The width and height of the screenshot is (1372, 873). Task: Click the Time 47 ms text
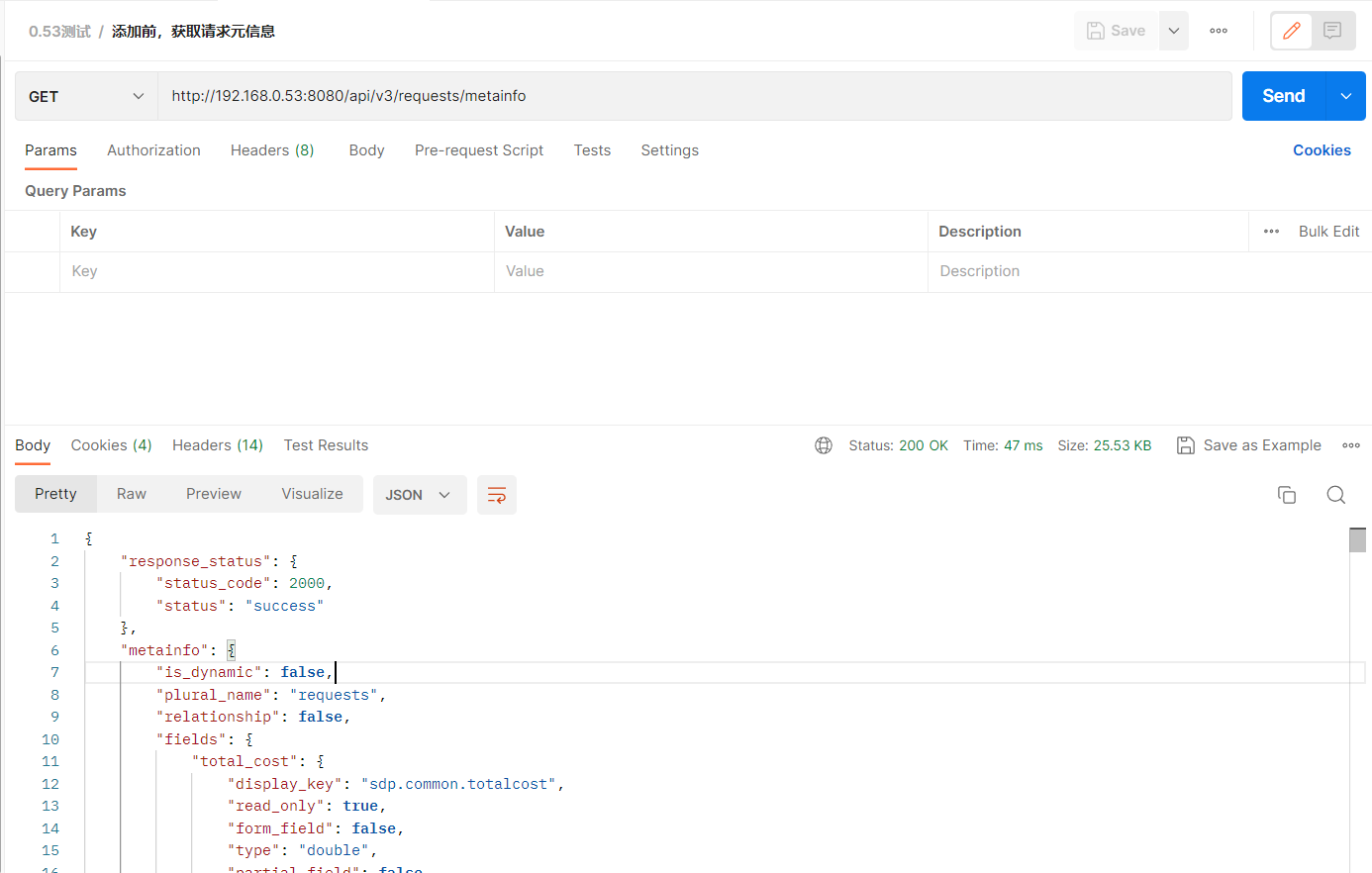(x=1003, y=445)
